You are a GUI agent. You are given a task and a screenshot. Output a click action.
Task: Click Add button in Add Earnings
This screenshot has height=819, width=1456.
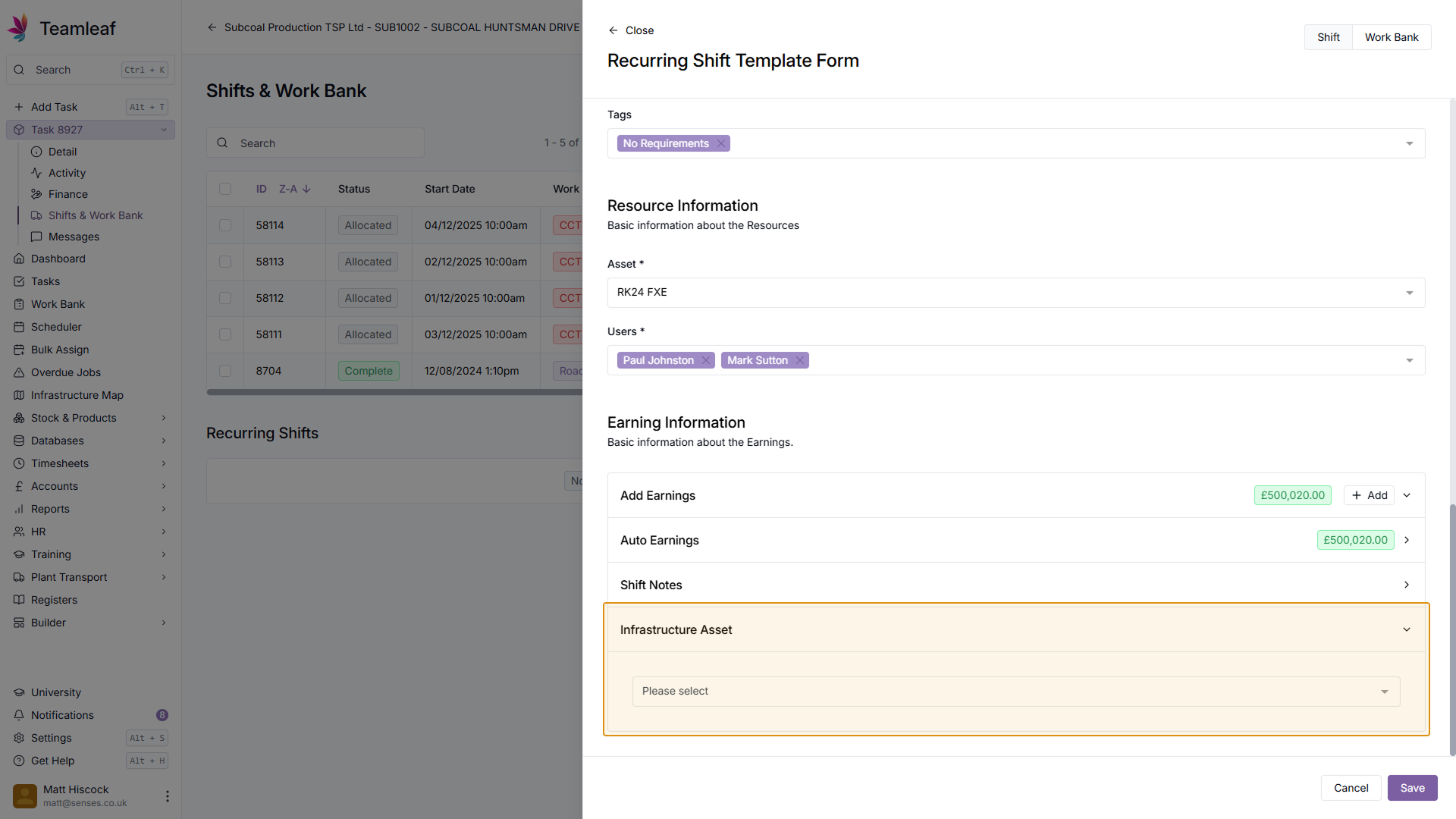[1369, 495]
